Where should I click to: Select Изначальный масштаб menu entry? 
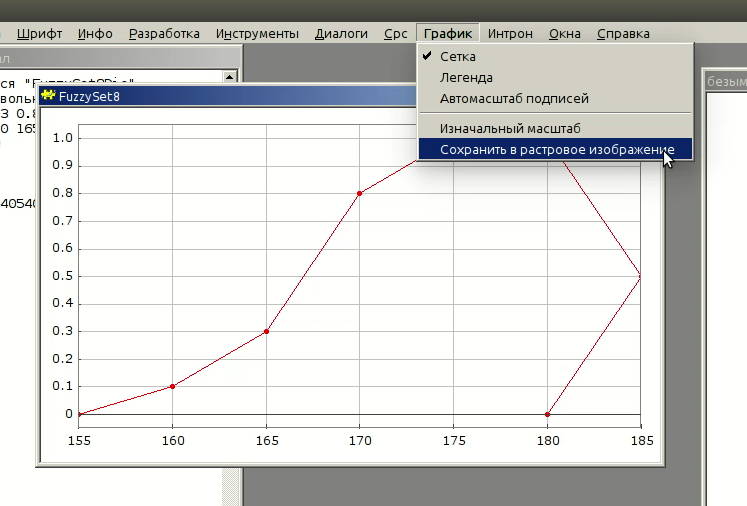[510, 128]
